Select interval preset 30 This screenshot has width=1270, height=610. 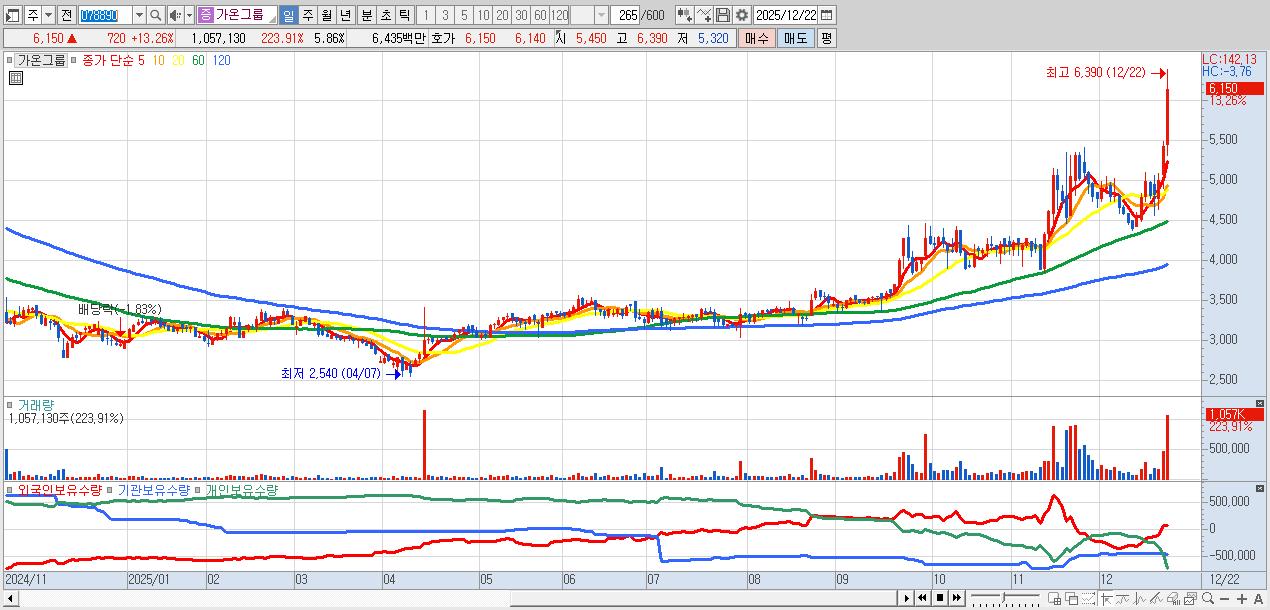click(x=521, y=15)
